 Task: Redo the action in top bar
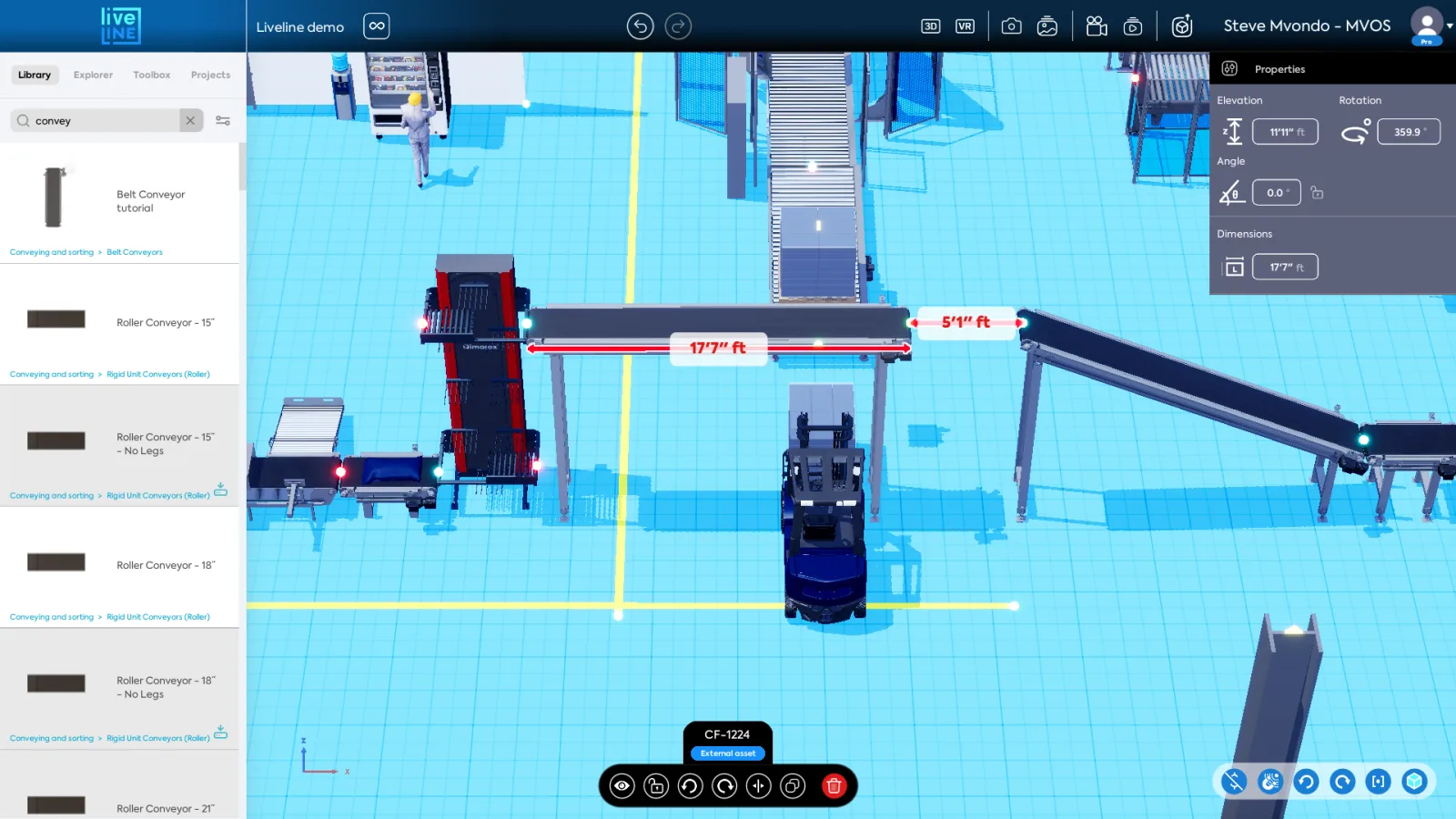pos(678,26)
